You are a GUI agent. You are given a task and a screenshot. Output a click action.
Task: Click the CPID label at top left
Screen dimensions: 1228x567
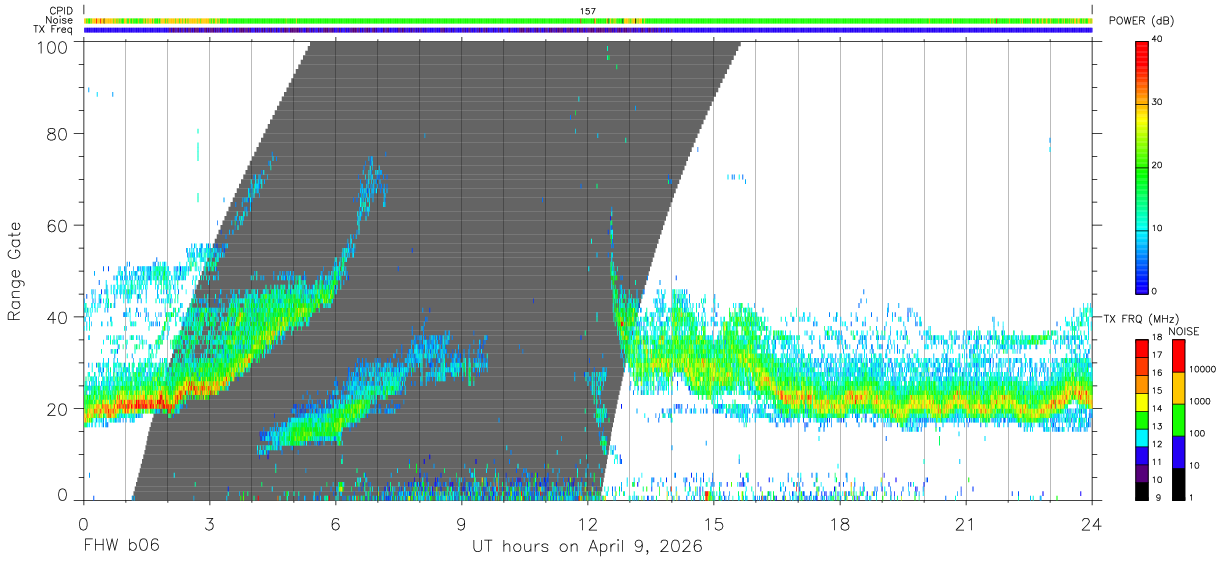[x=60, y=11]
